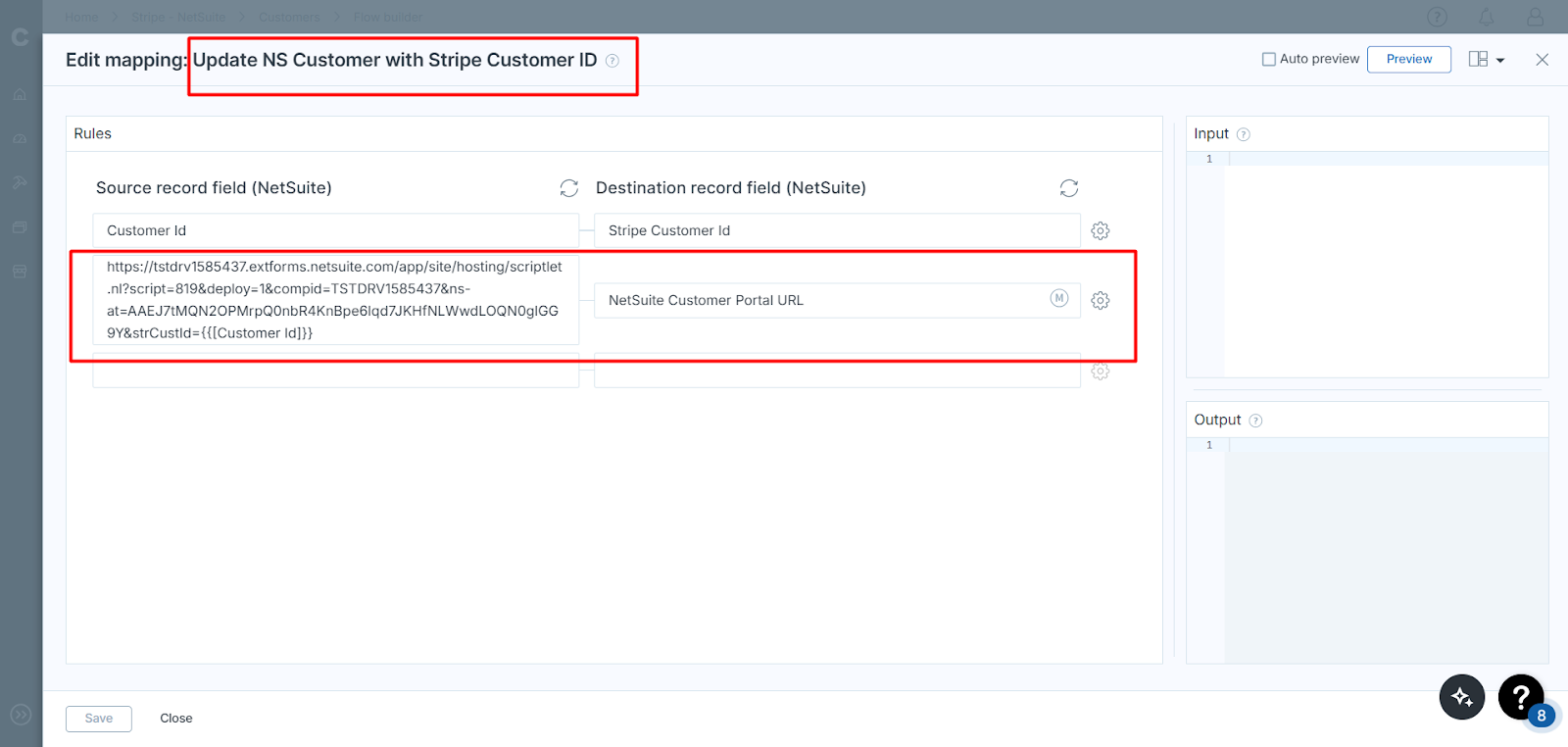The height and width of the screenshot is (747, 1568).
Task: Click the empty source field in last row
Action: pyautogui.click(x=335, y=373)
